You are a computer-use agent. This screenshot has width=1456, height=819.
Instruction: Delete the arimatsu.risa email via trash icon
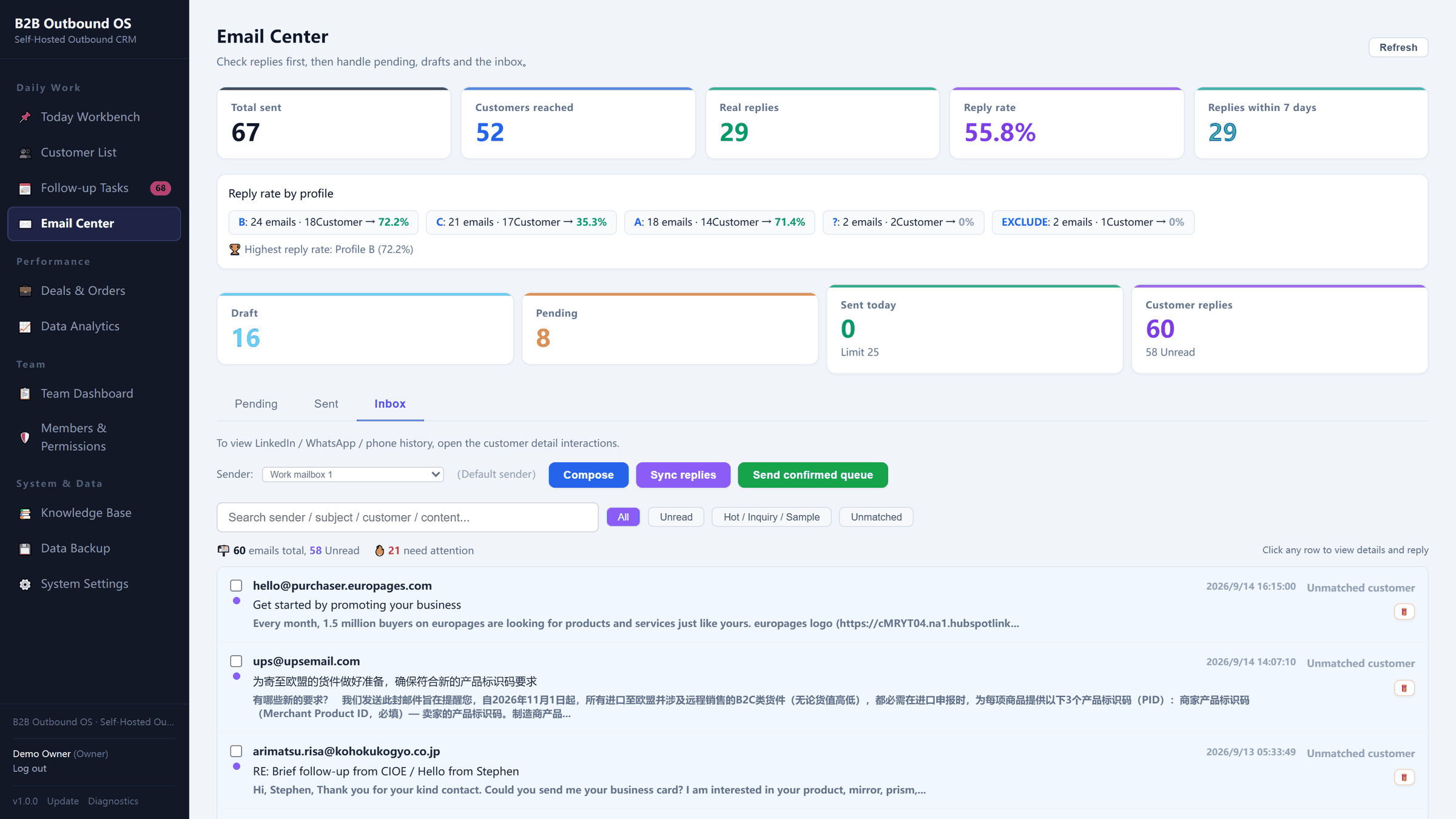pyautogui.click(x=1404, y=777)
